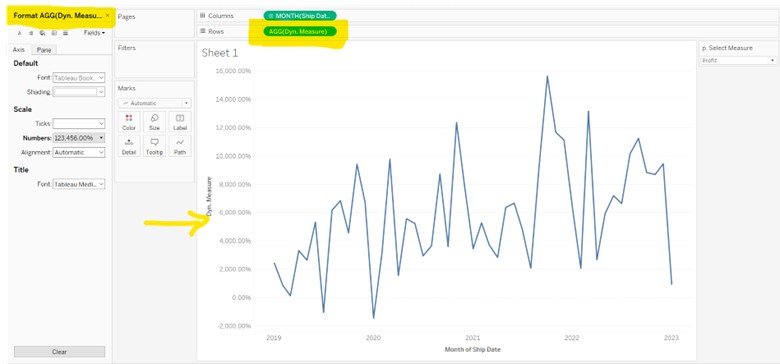The image size is (780, 364).
Task: Select the Format Font icon
Action: [19, 33]
